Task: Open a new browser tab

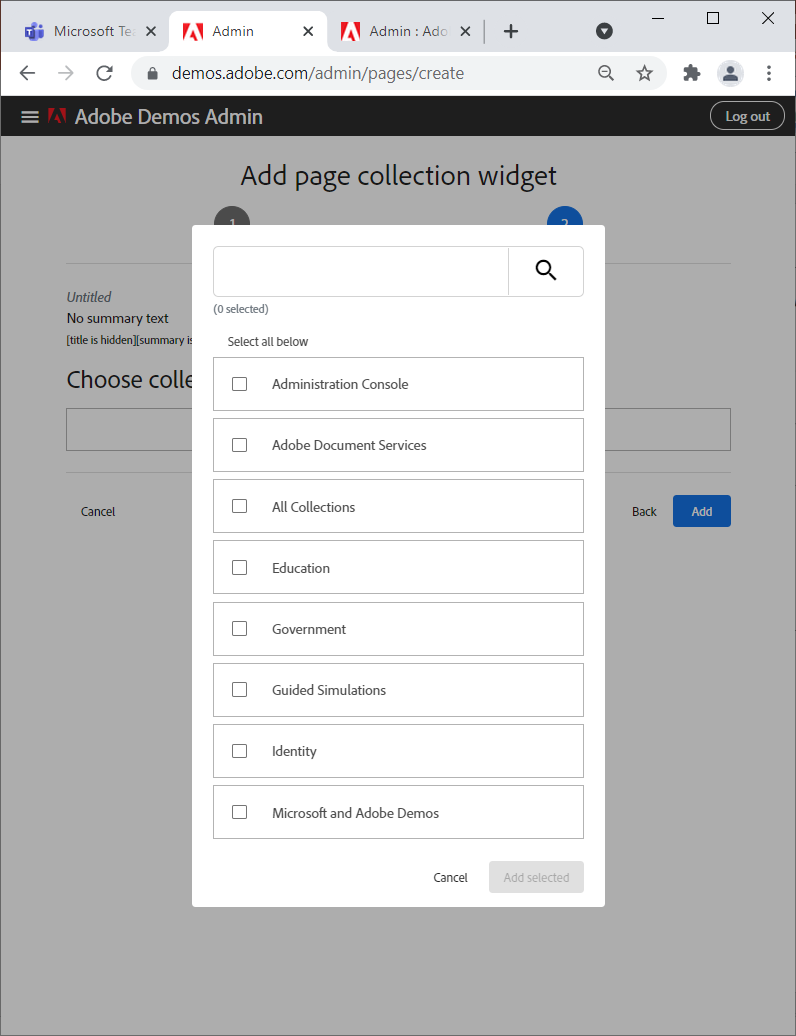Action: coord(511,31)
